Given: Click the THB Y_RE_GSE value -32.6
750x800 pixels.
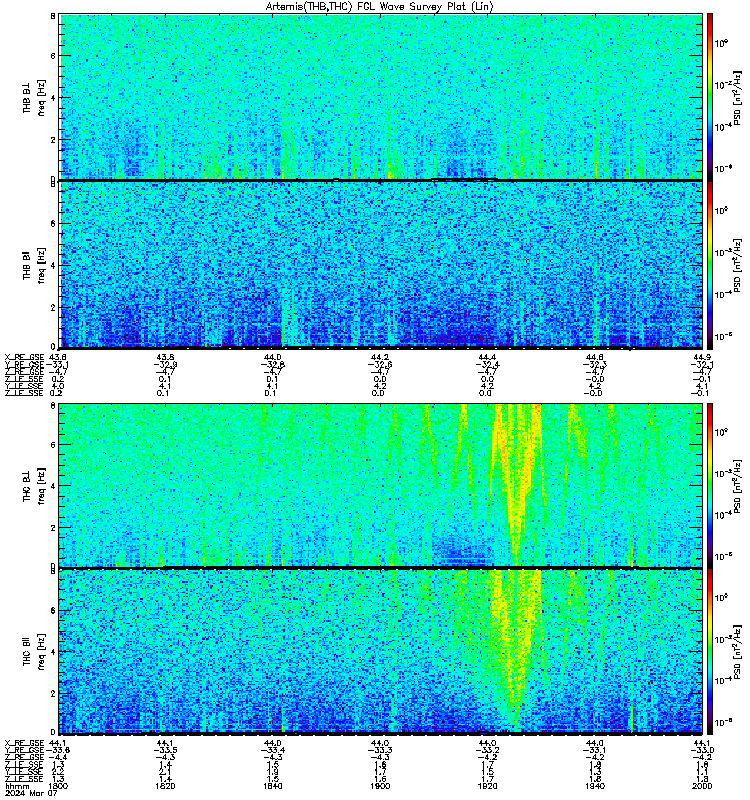Looking at the screenshot, I should 380,364.
